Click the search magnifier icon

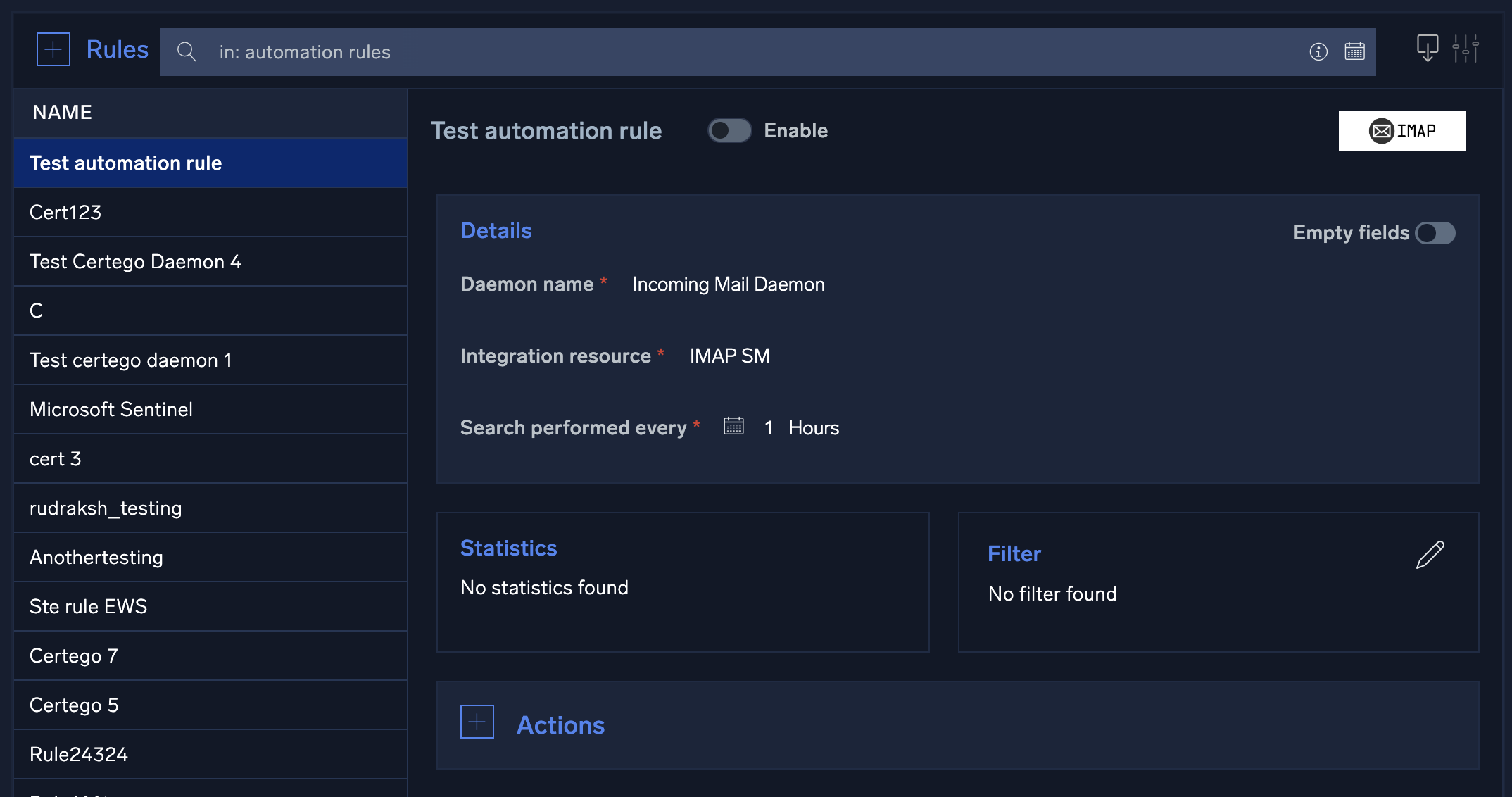[x=187, y=51]
